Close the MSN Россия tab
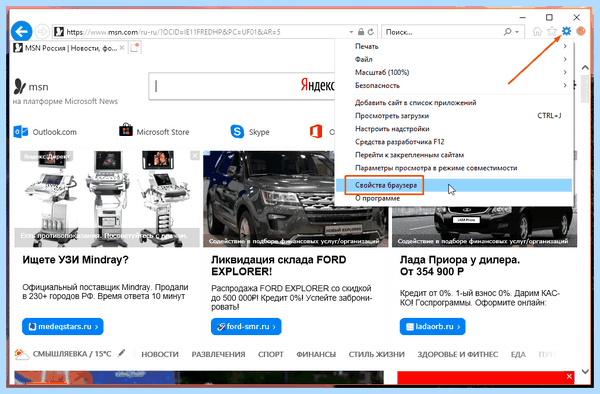This screenshot has width=600, height=394. pyautogui.click(x=122, y=48)
